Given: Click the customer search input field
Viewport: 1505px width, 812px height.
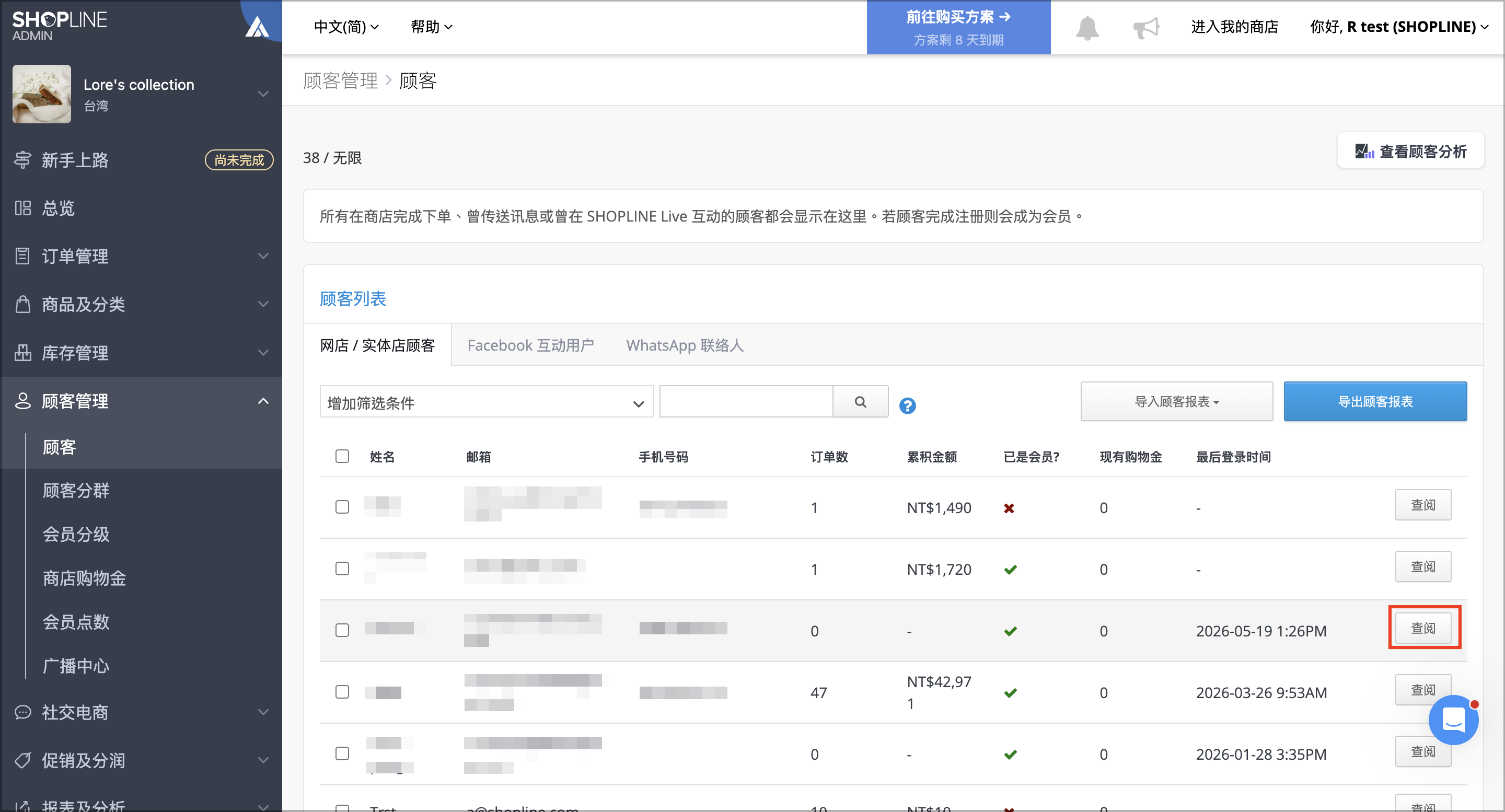Looking at the screenshot, I should click(746, 402).
